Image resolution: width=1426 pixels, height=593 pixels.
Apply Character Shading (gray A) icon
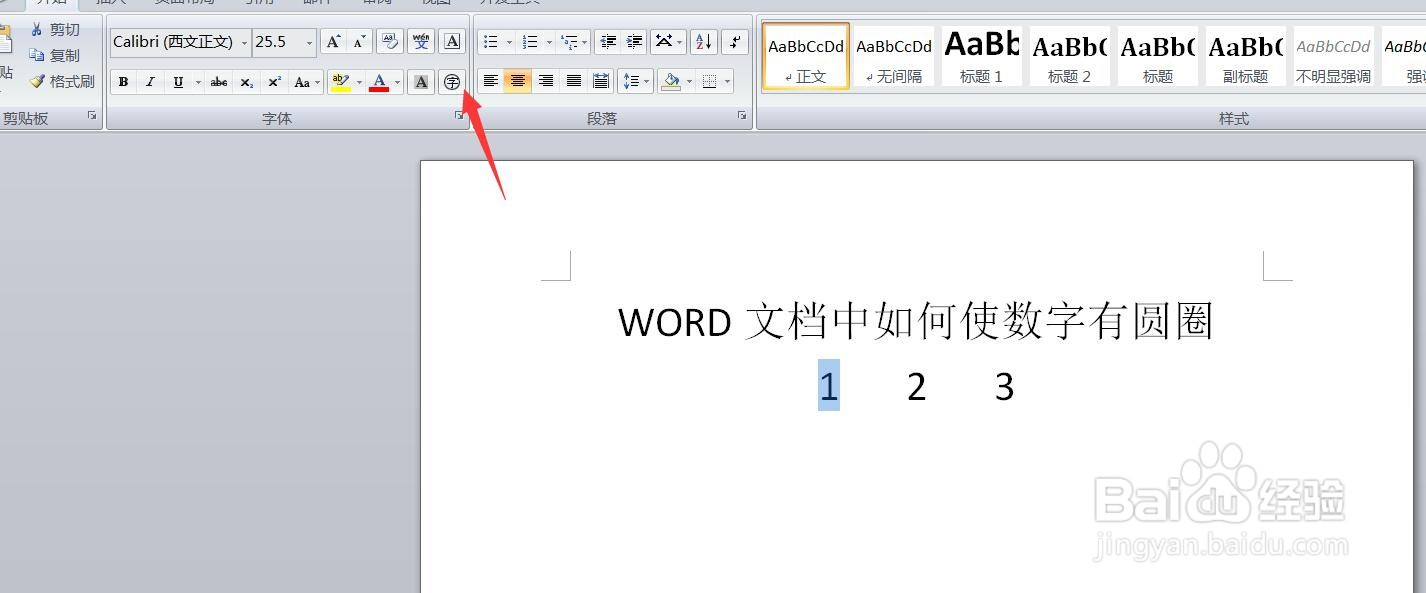(422, 82)
